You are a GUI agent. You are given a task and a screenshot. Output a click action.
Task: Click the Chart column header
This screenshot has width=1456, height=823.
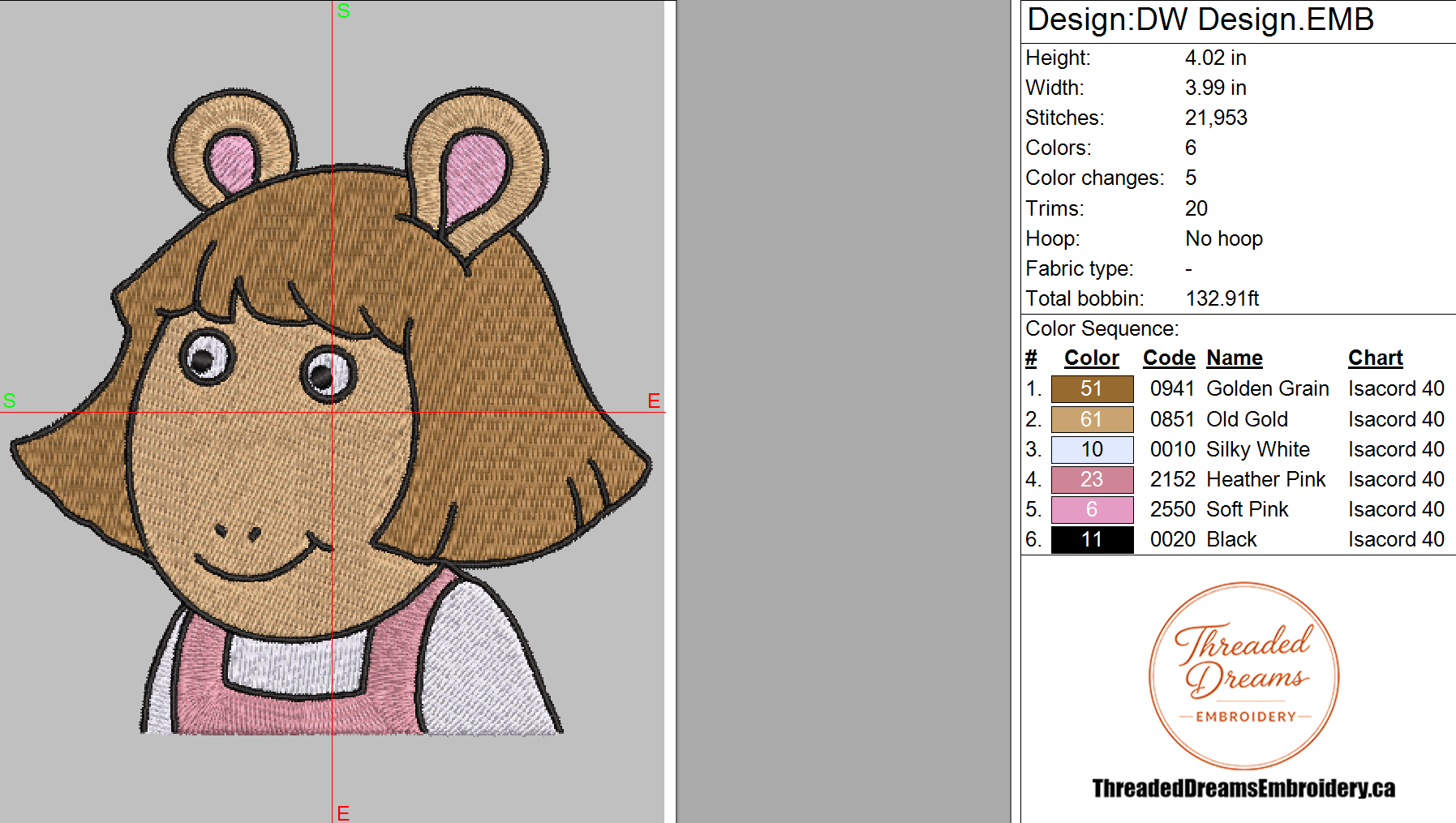click(1375, 358)
